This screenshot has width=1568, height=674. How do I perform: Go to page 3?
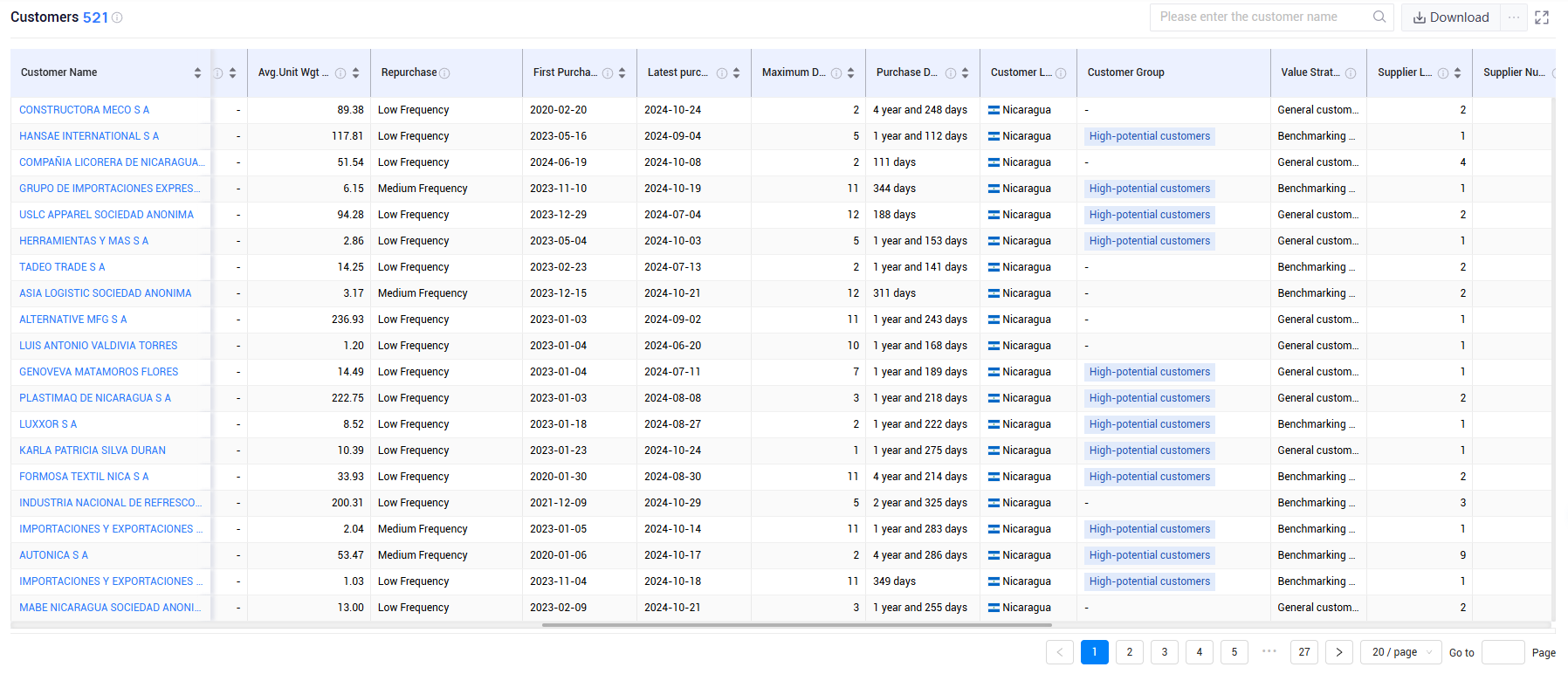[x=1165, y=652]
